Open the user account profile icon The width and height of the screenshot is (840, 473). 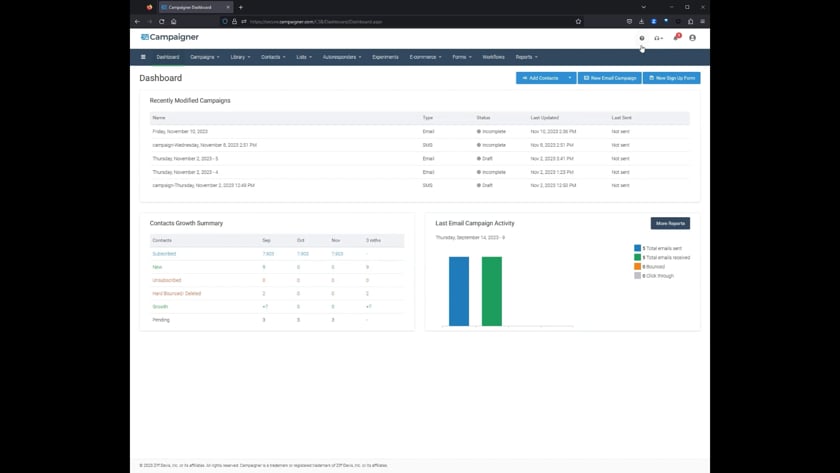pos(692,38)
